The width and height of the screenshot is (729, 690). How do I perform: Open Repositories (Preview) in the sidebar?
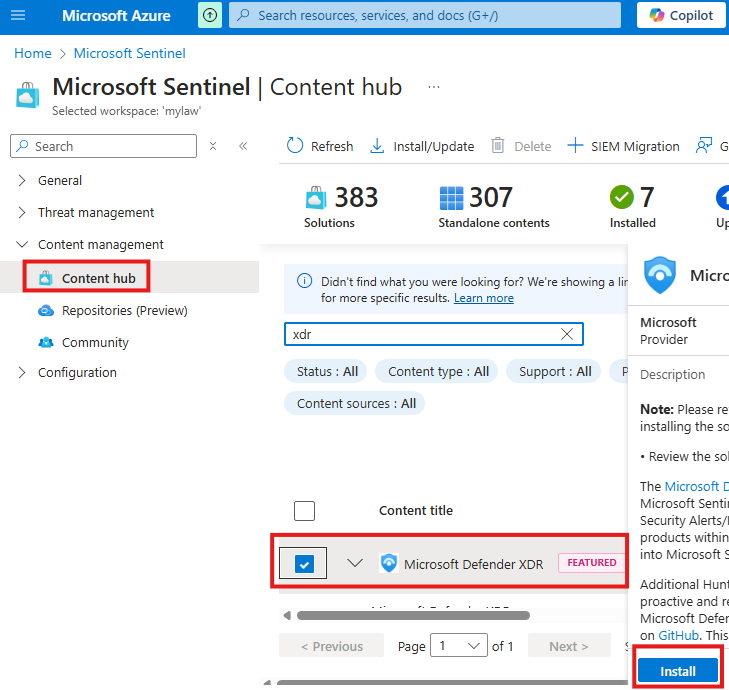125,310
